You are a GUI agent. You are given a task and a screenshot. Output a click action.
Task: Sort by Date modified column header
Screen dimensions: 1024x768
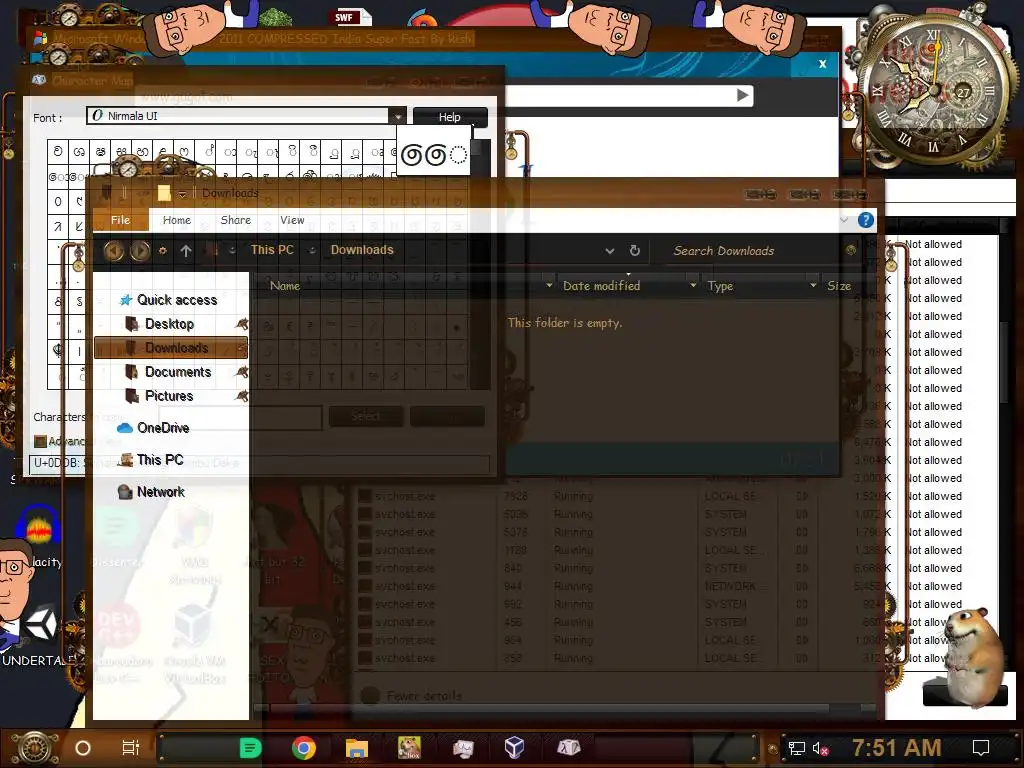point(601,285)
